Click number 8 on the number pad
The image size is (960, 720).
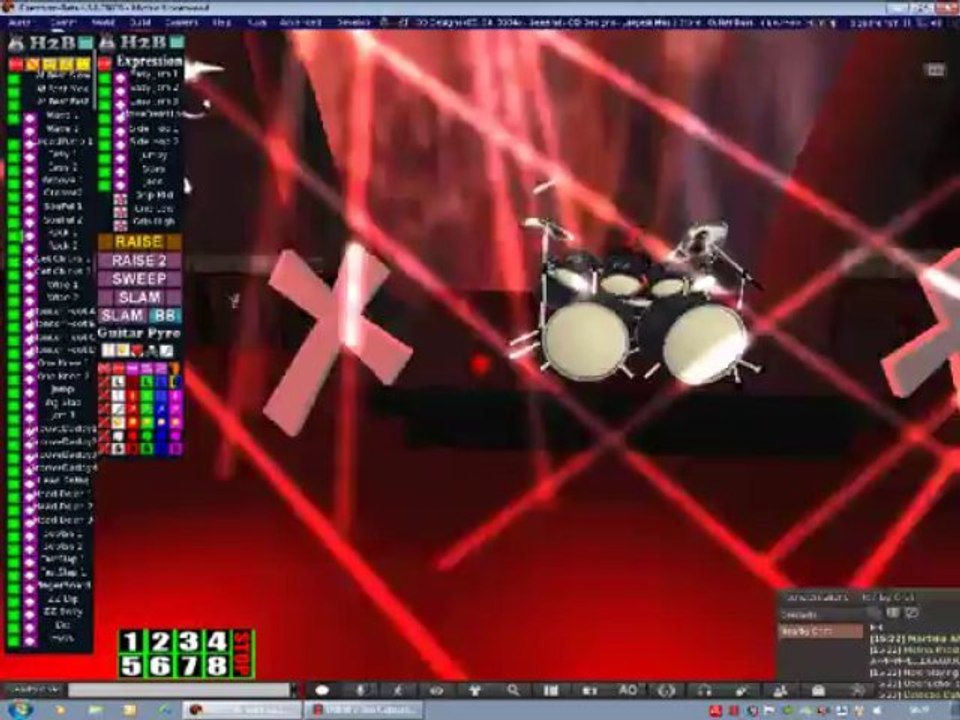point(217,666)
